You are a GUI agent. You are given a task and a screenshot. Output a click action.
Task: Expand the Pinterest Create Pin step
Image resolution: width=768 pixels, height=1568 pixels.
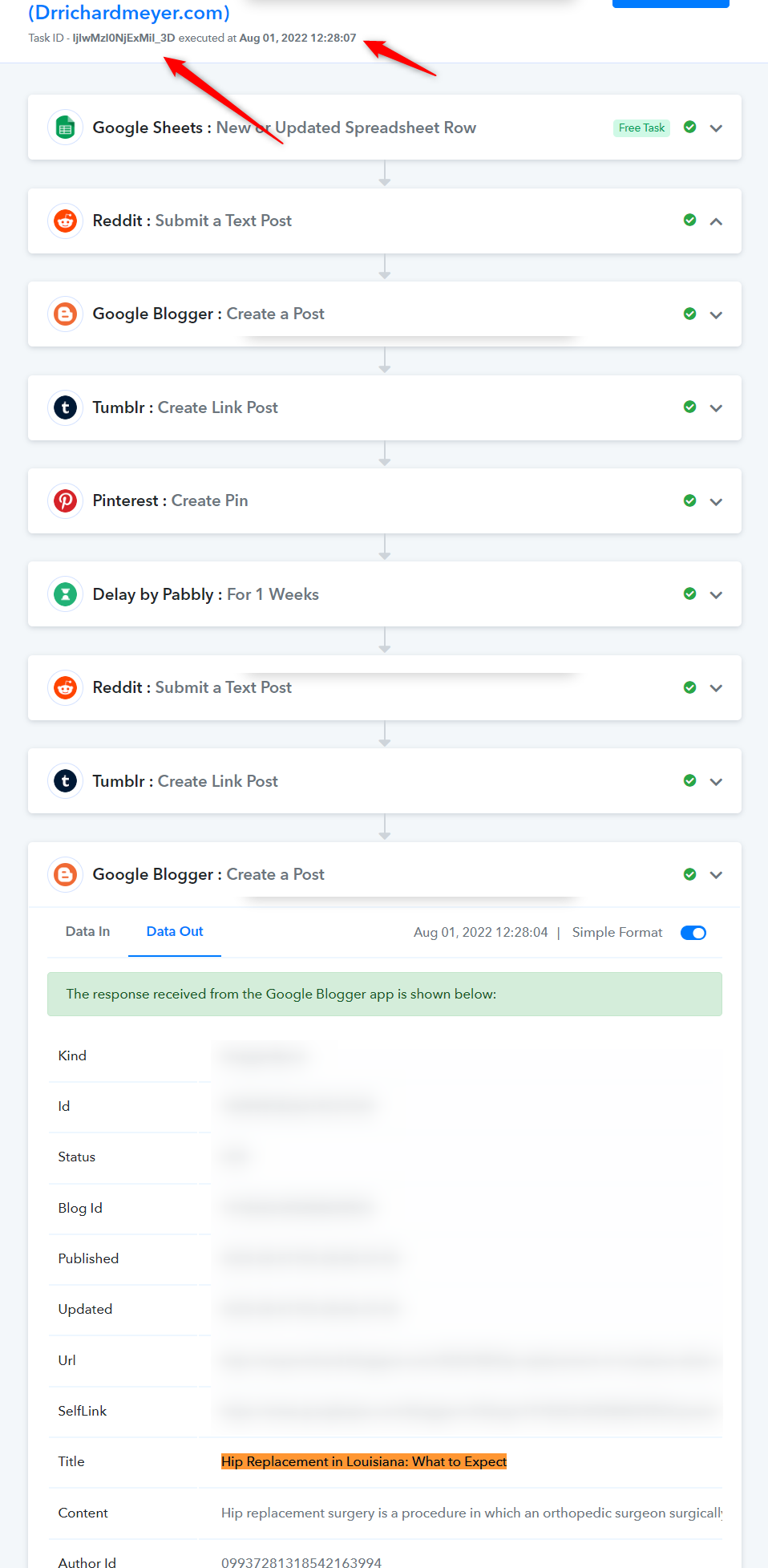pyautogui.click(x=716, y=501)
